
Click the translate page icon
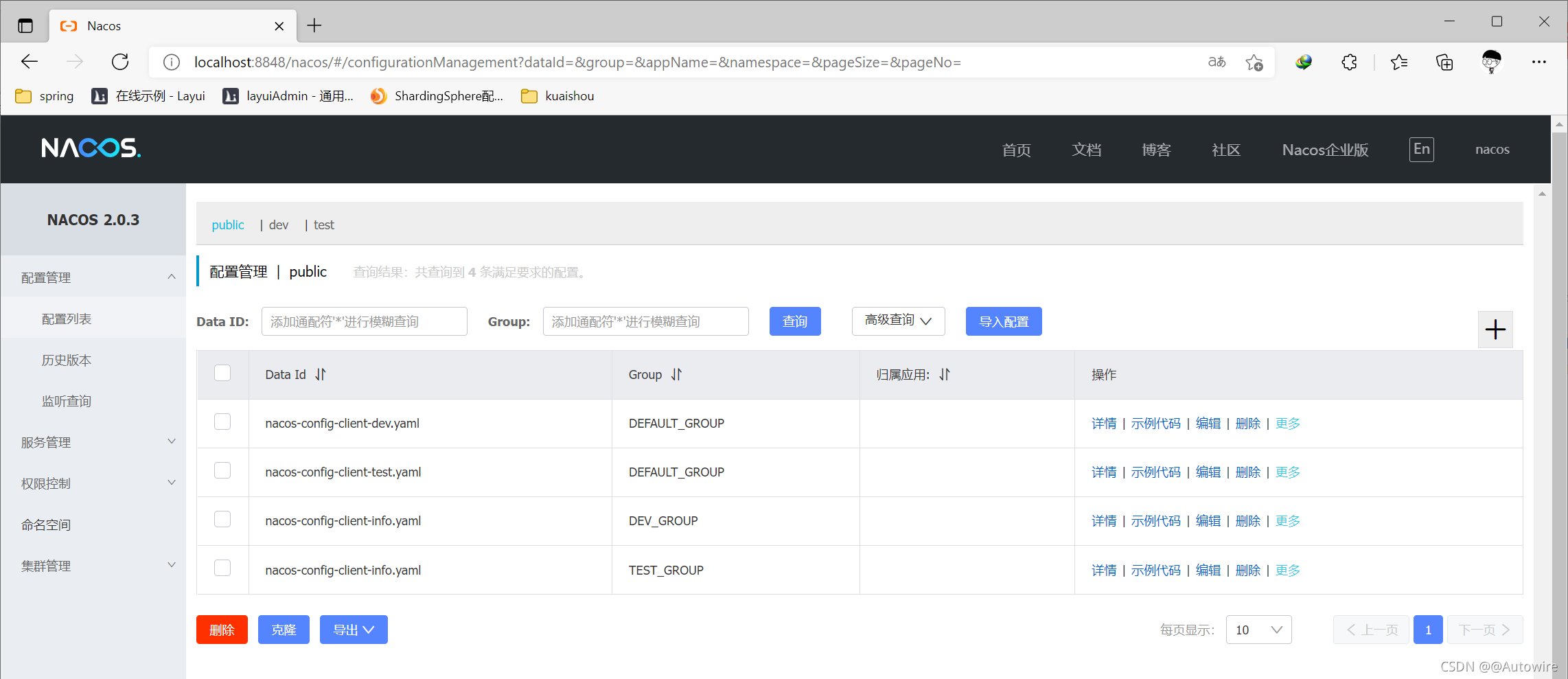point(1217,62)
